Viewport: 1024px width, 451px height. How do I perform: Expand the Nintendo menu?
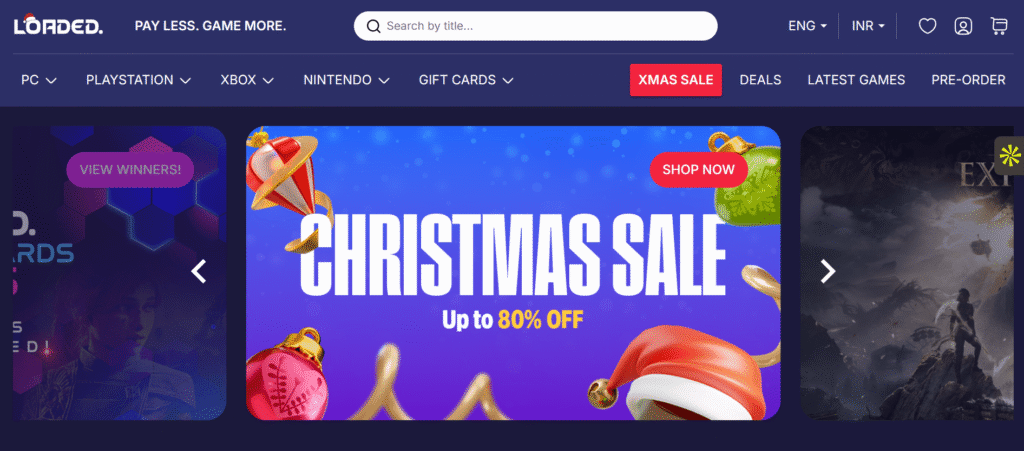[x=347, y=80]
